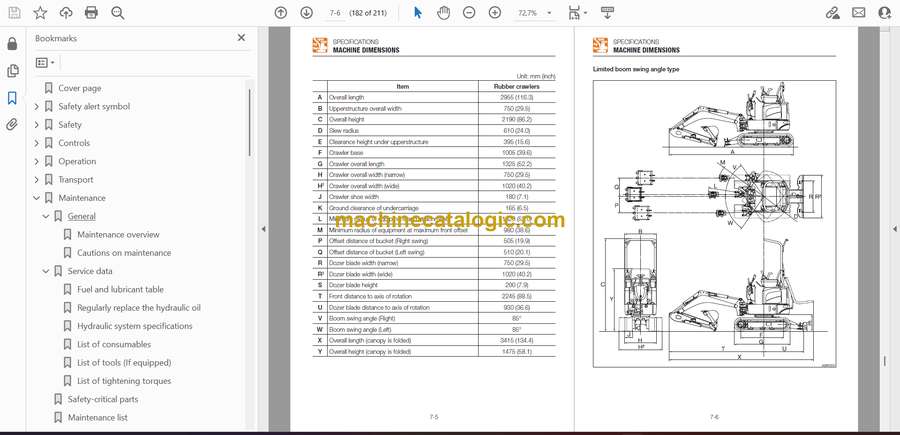
Task: Open the share with others icon
Action: coord(885,13)
